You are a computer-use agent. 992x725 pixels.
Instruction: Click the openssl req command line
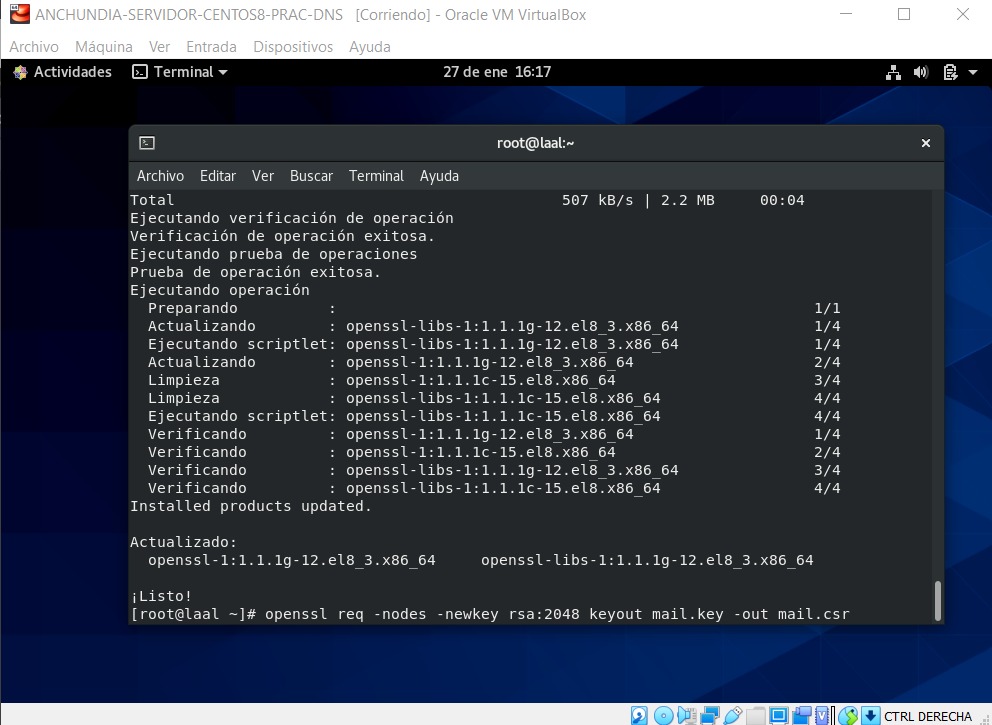[490, 614]
